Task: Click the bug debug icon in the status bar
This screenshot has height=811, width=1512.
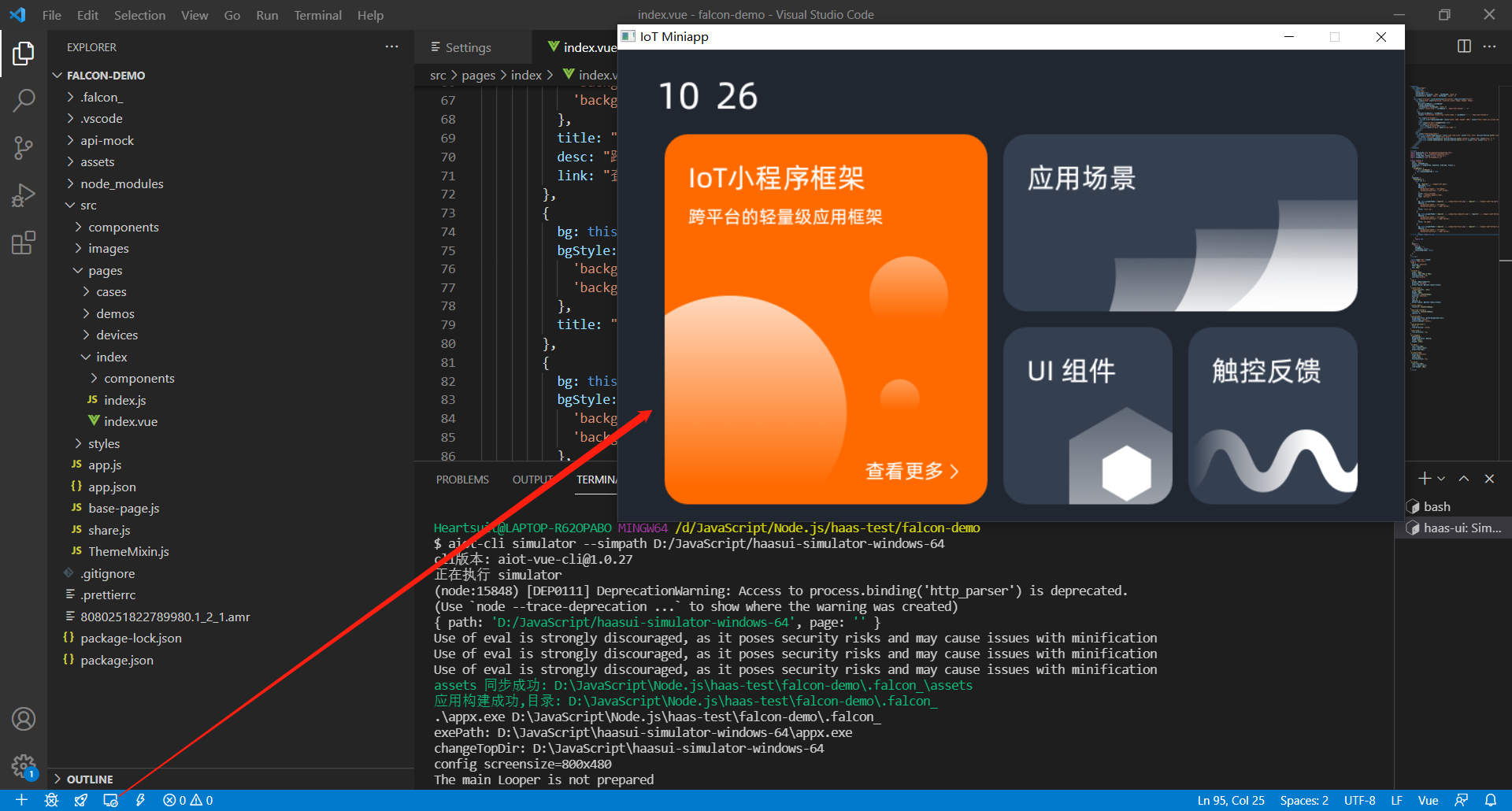Action: (51, 800)
